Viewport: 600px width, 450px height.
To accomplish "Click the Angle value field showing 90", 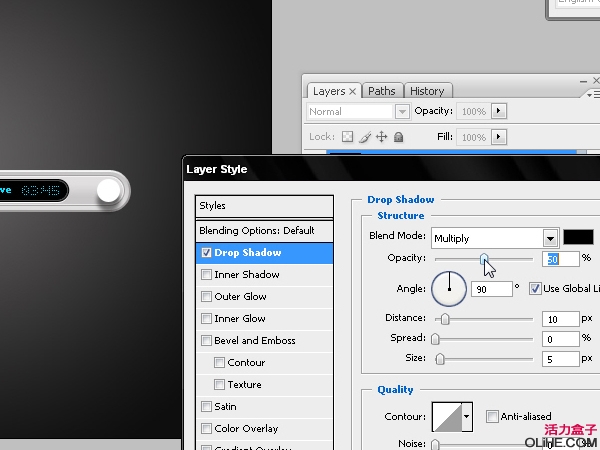I will 491,289.
